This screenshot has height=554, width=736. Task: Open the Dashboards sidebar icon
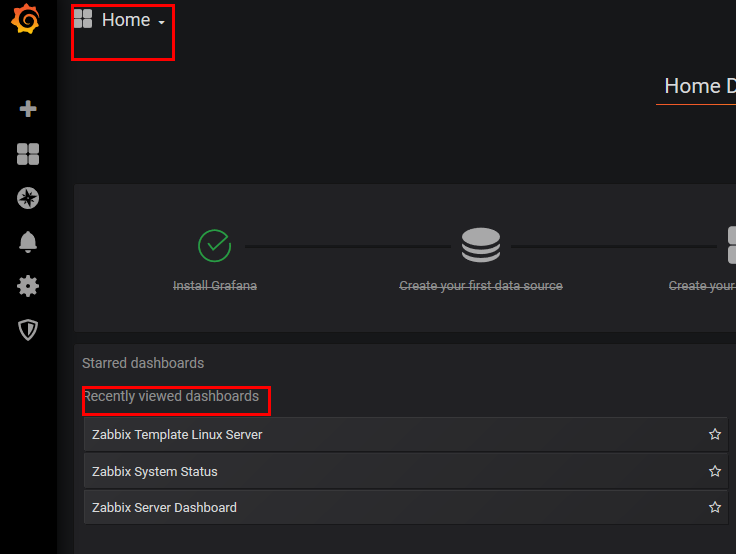tap(28, 153)
